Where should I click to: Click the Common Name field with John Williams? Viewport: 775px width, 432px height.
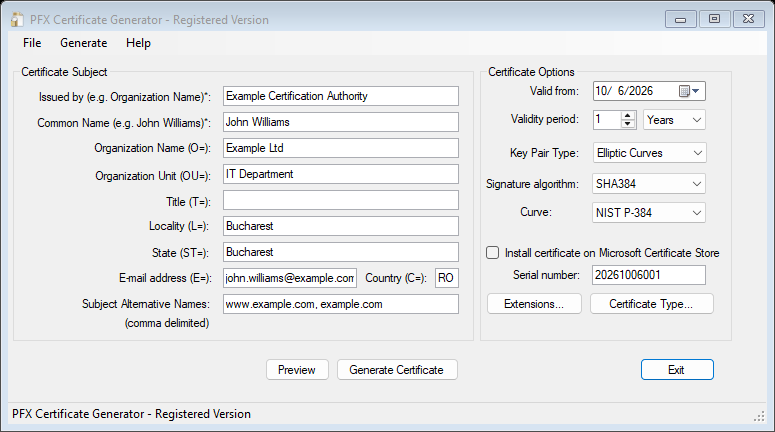[341, 122]
